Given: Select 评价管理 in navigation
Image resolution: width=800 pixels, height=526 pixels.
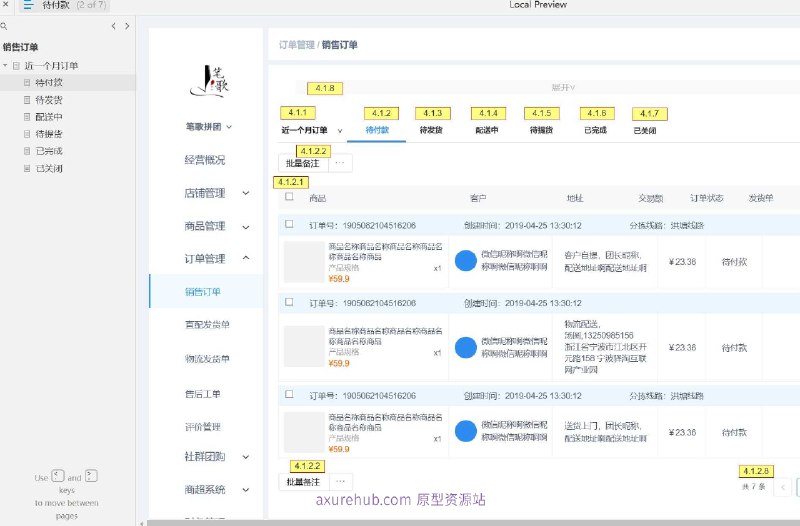Looking at the screenshot, I should 203,427.
